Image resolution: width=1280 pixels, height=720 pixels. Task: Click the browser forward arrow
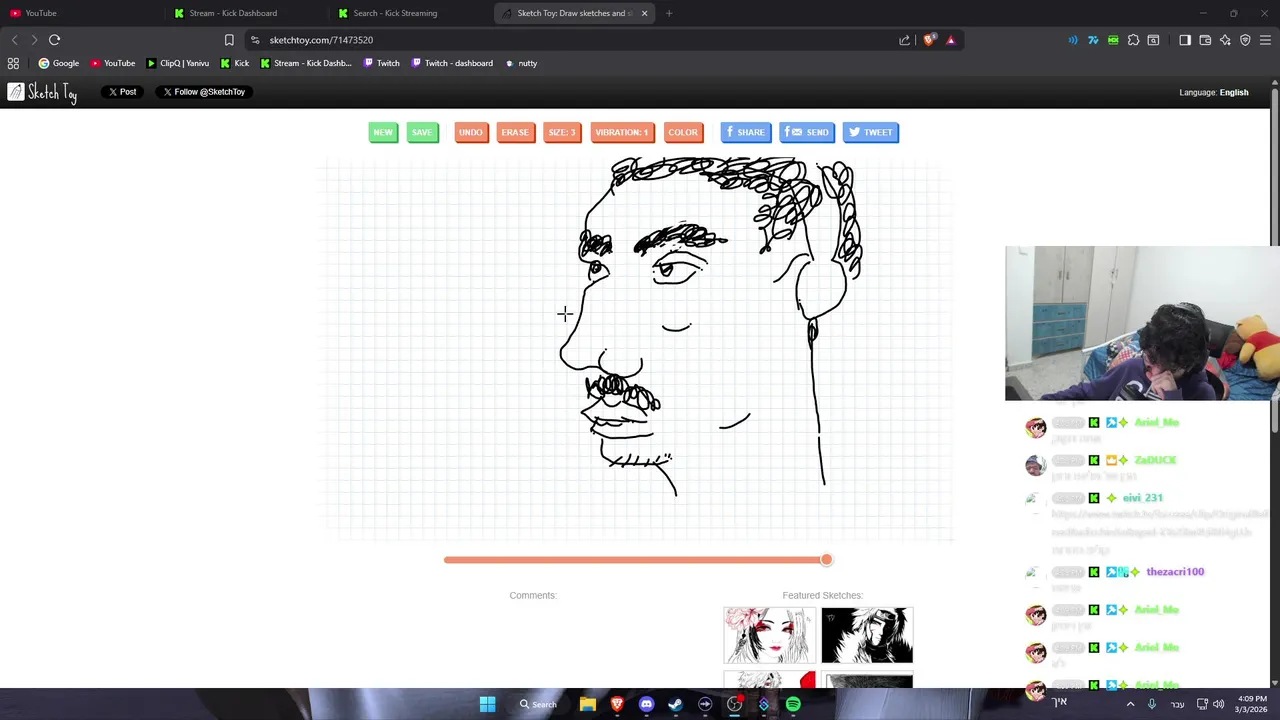[x=34, y=40]
